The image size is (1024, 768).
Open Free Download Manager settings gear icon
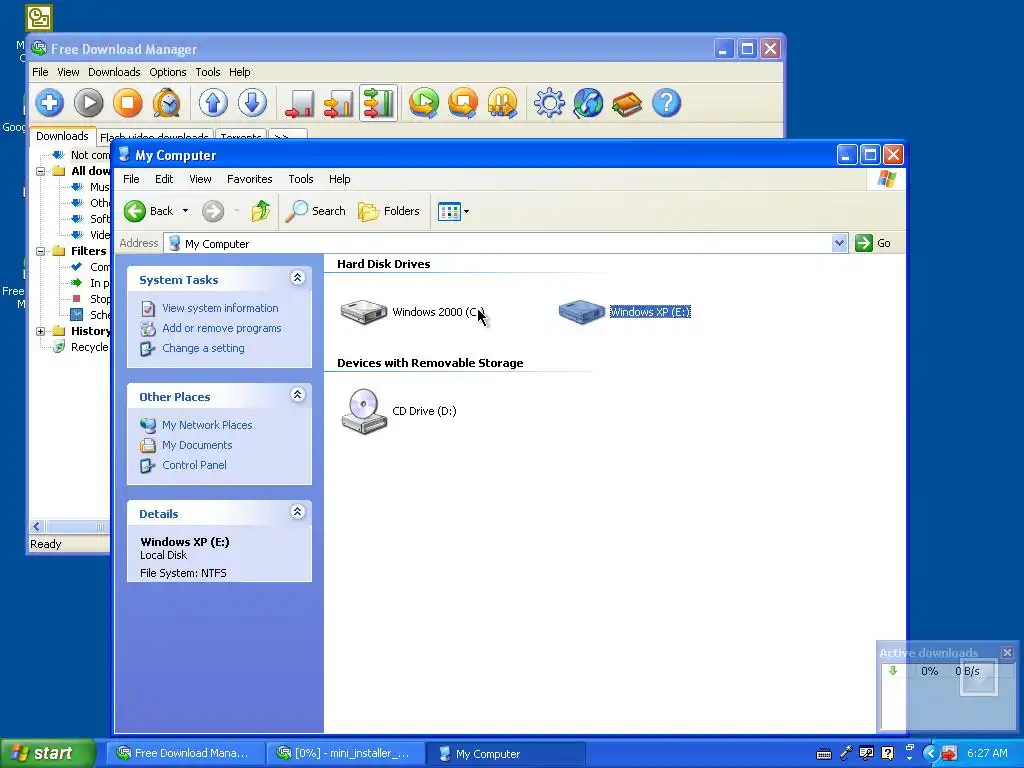(x=549, y=103)
